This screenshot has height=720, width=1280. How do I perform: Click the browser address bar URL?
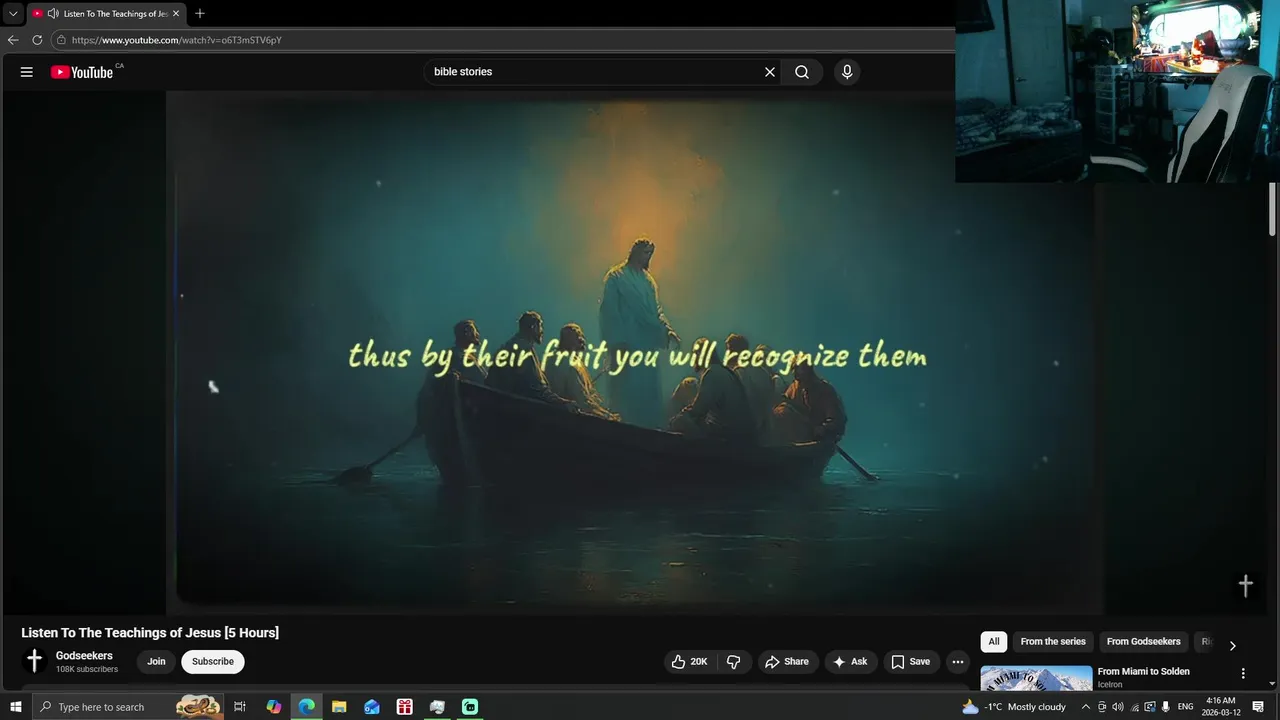pyautogui.click(x=177, y=40)
